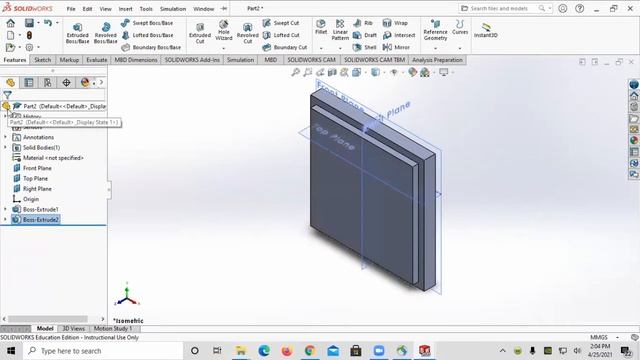The image size is (640, 360).
Task: Open Reference Geometry dropdown arrow
Action: pos(435,48)
